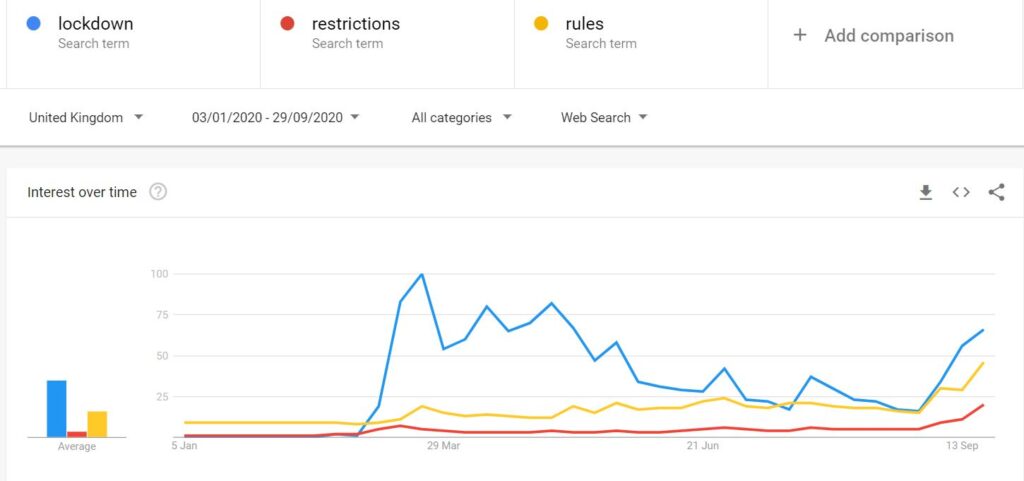The height and width of the screenshot is (481, 1024).
Task: Click the 29 Mar axis date label
Action: [x=443, y=446]
